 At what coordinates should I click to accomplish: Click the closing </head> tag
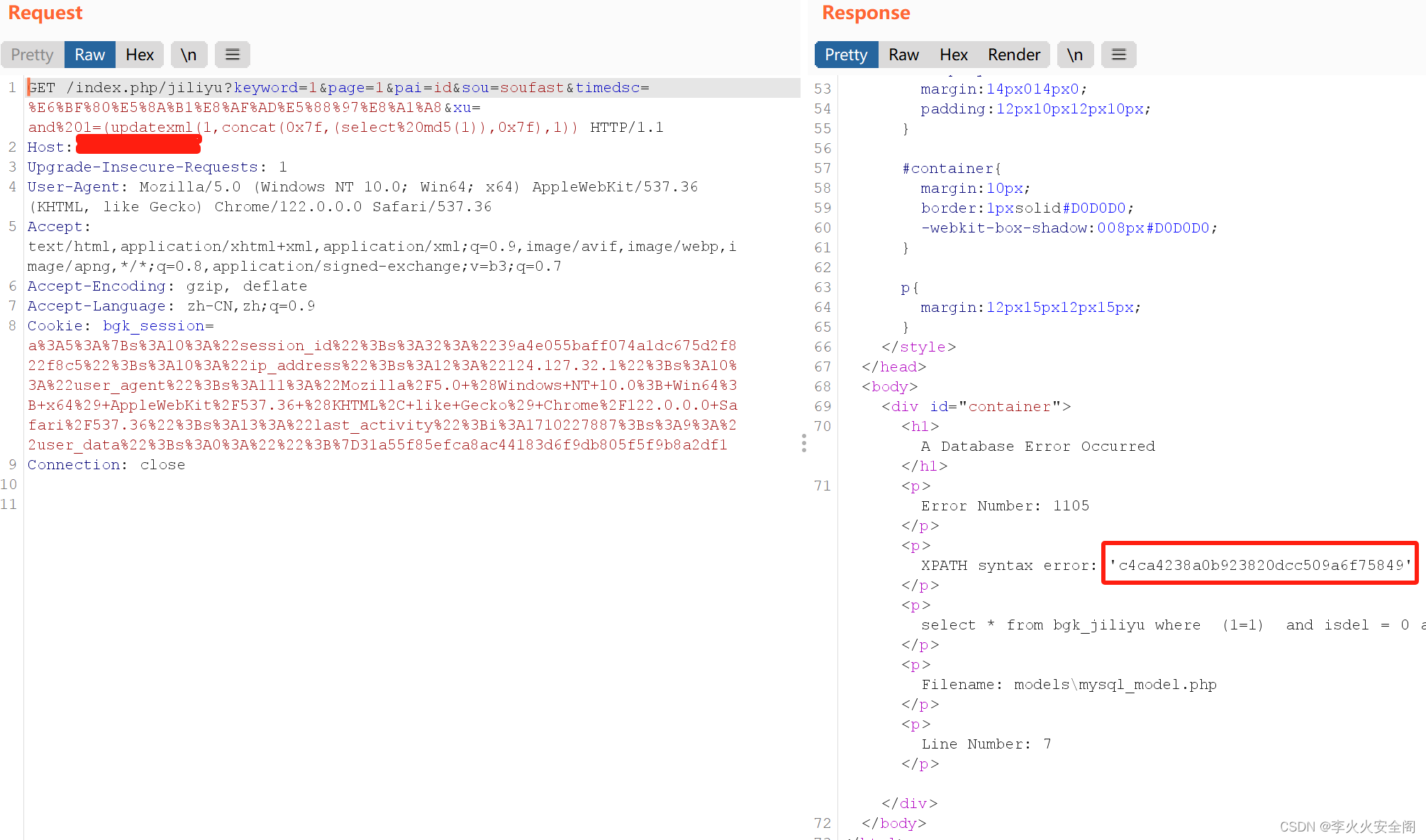pyautogui.click(x=894, y=367)
